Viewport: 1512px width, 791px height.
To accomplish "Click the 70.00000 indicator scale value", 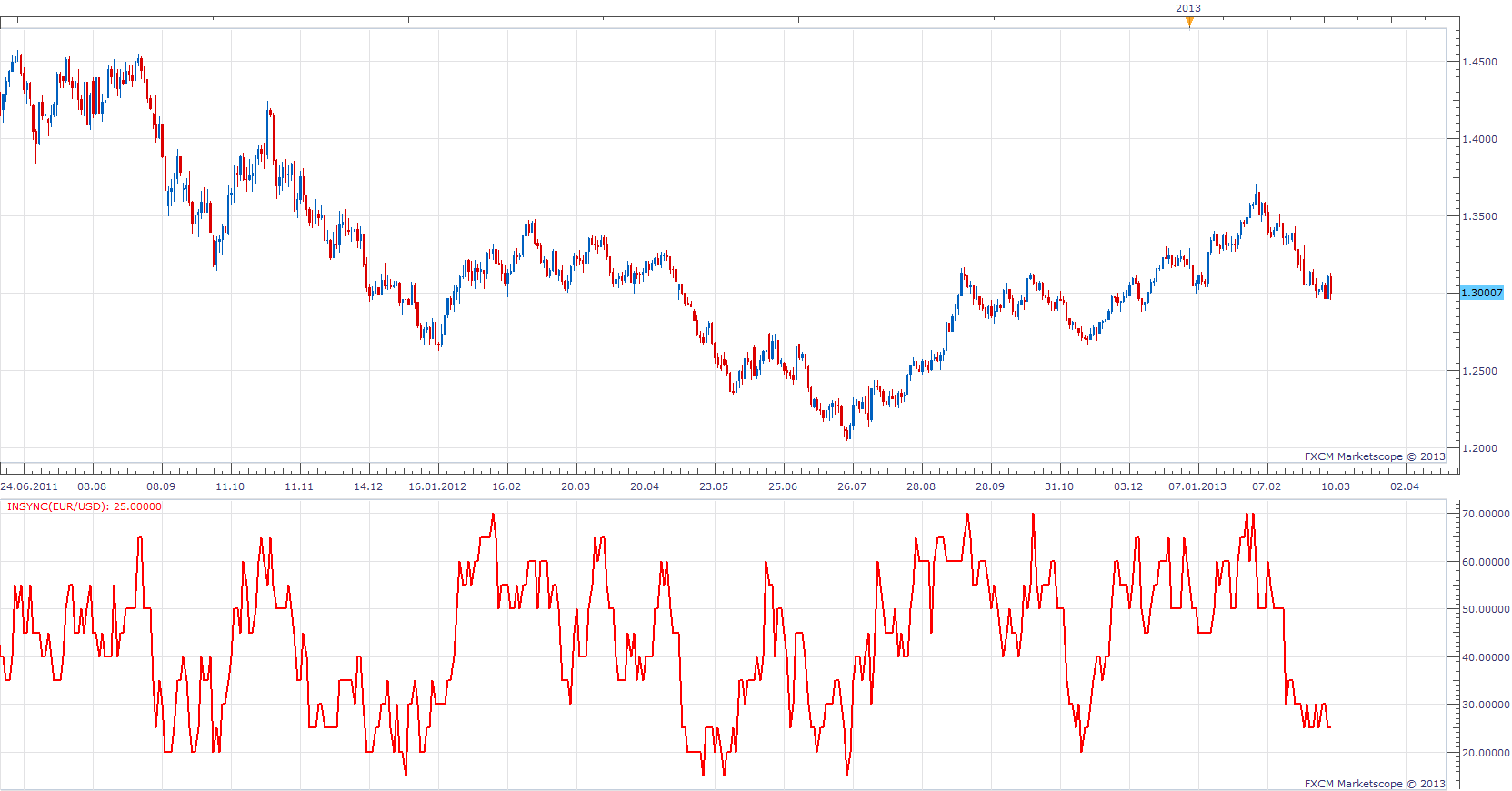I will tap(1486, 514).
